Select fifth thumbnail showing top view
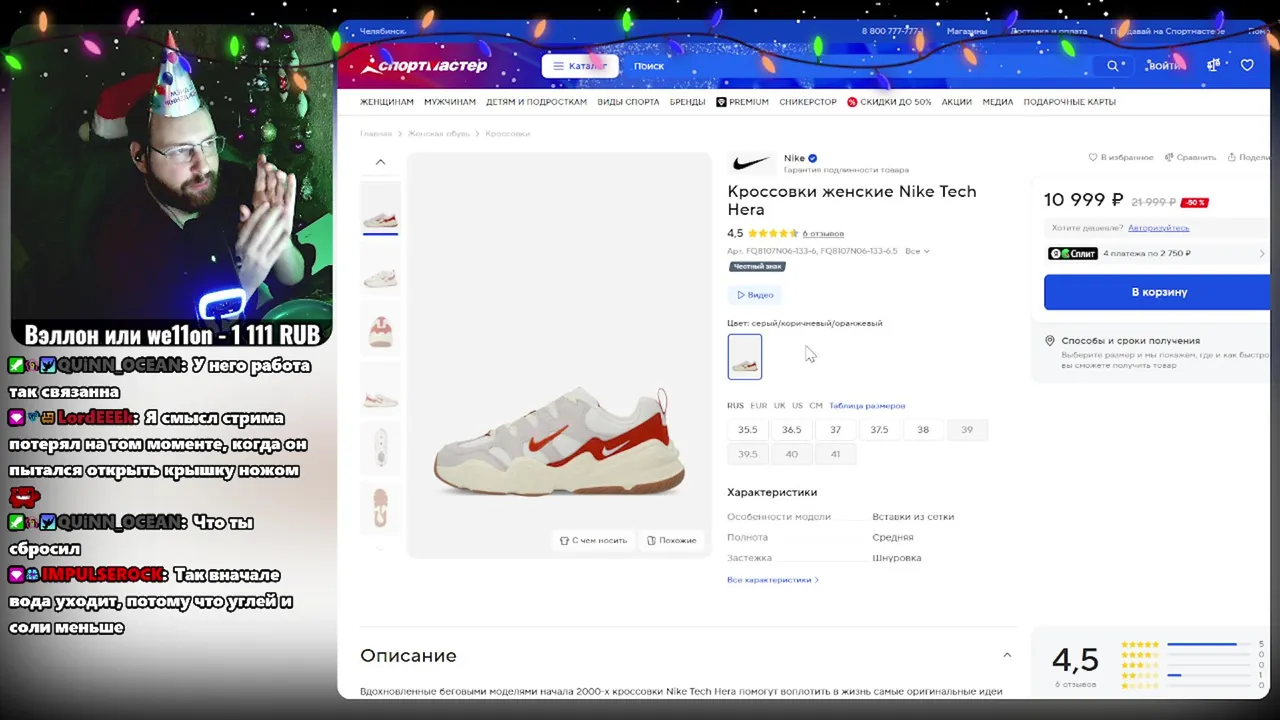The image size is (1280, 720). 380,448
